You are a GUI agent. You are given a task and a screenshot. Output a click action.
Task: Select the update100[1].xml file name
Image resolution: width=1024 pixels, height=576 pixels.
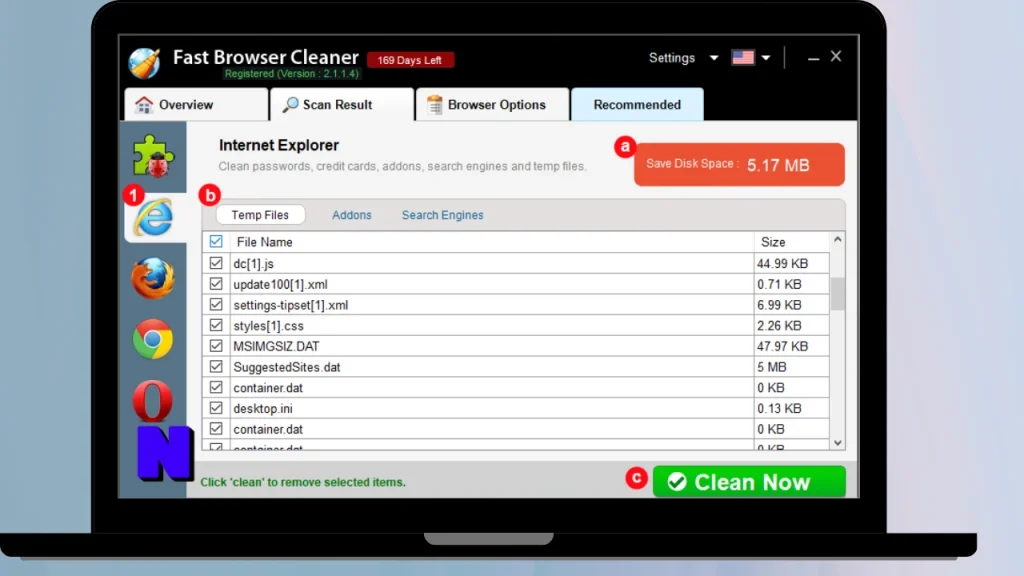tap(280, 285)
